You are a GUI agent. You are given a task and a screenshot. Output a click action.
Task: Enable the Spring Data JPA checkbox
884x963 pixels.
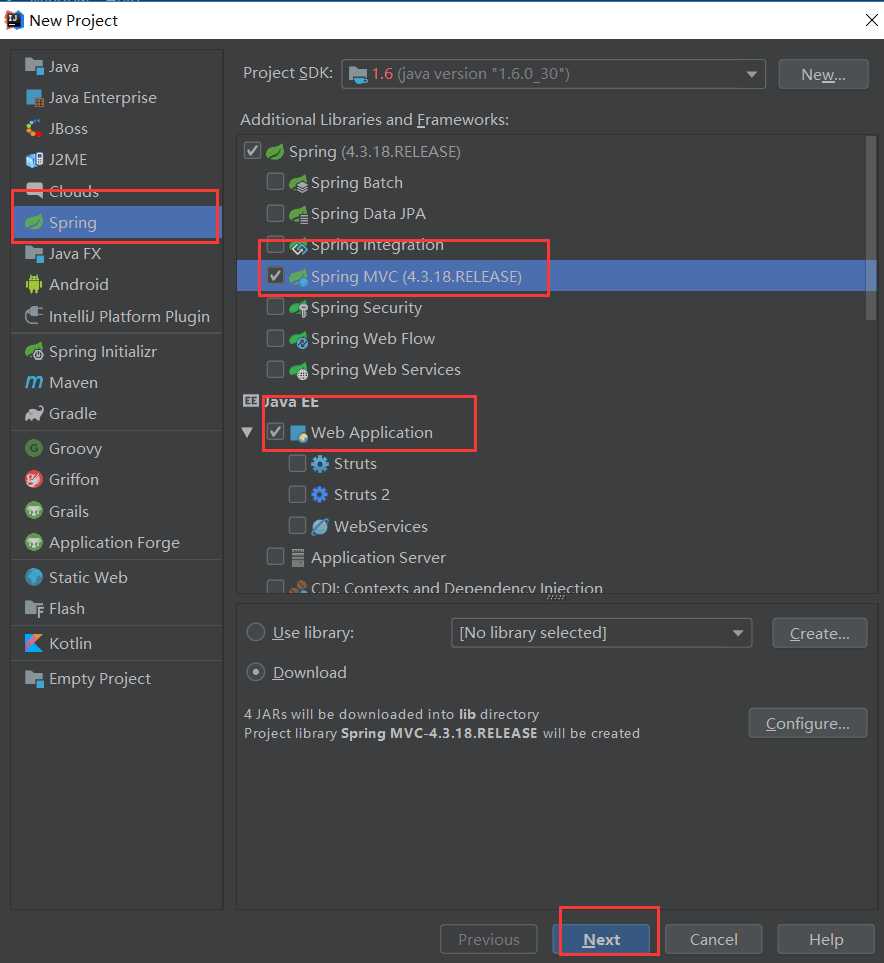[x=275, y=213]
